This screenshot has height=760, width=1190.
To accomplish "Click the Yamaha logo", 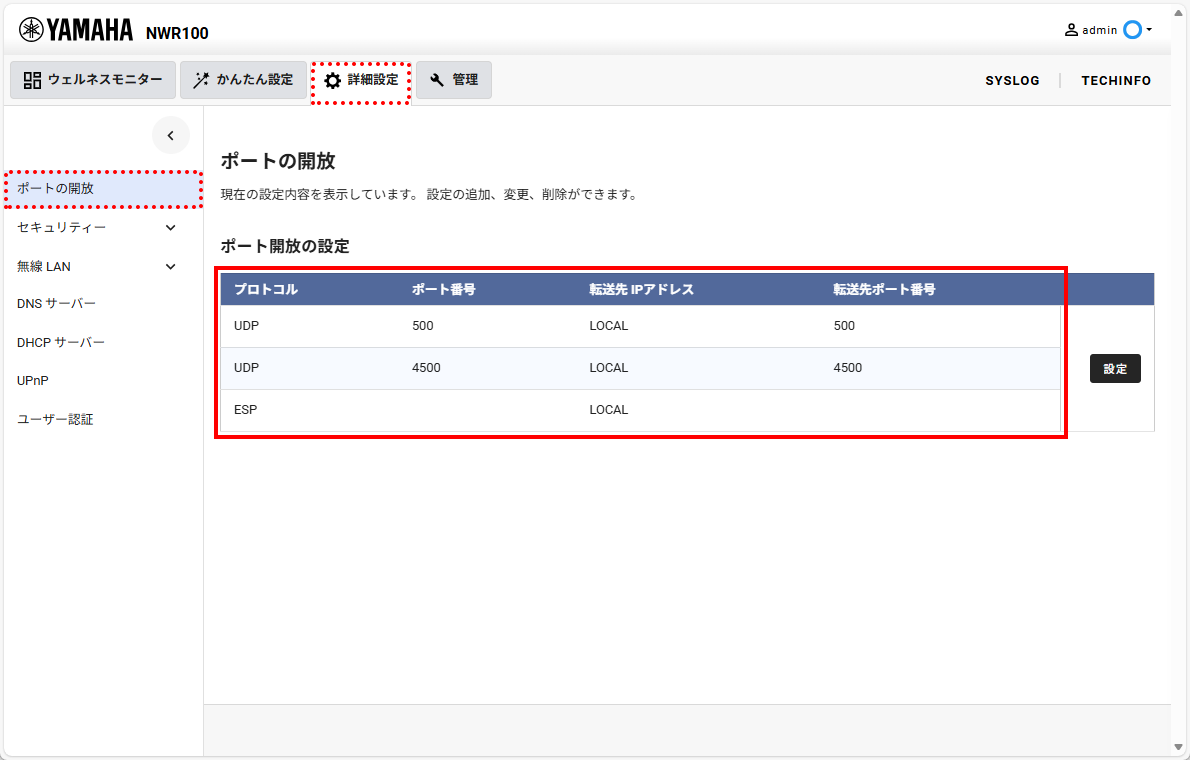I will tap(76, 30).
